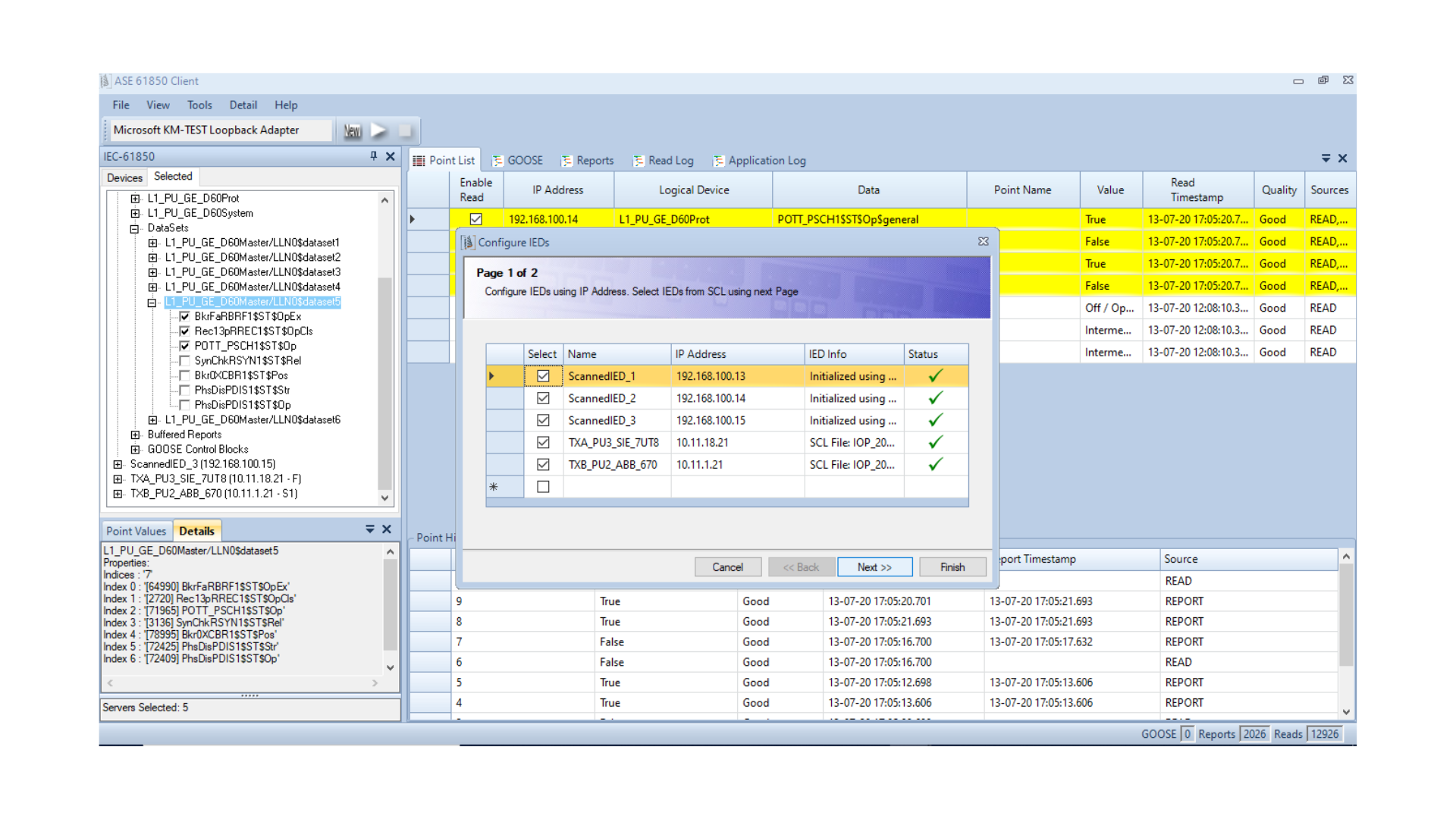Click the green status checkmark for ScannedIED_3
The height and width of the screenshot is (819, 1456).
(936, 420)
